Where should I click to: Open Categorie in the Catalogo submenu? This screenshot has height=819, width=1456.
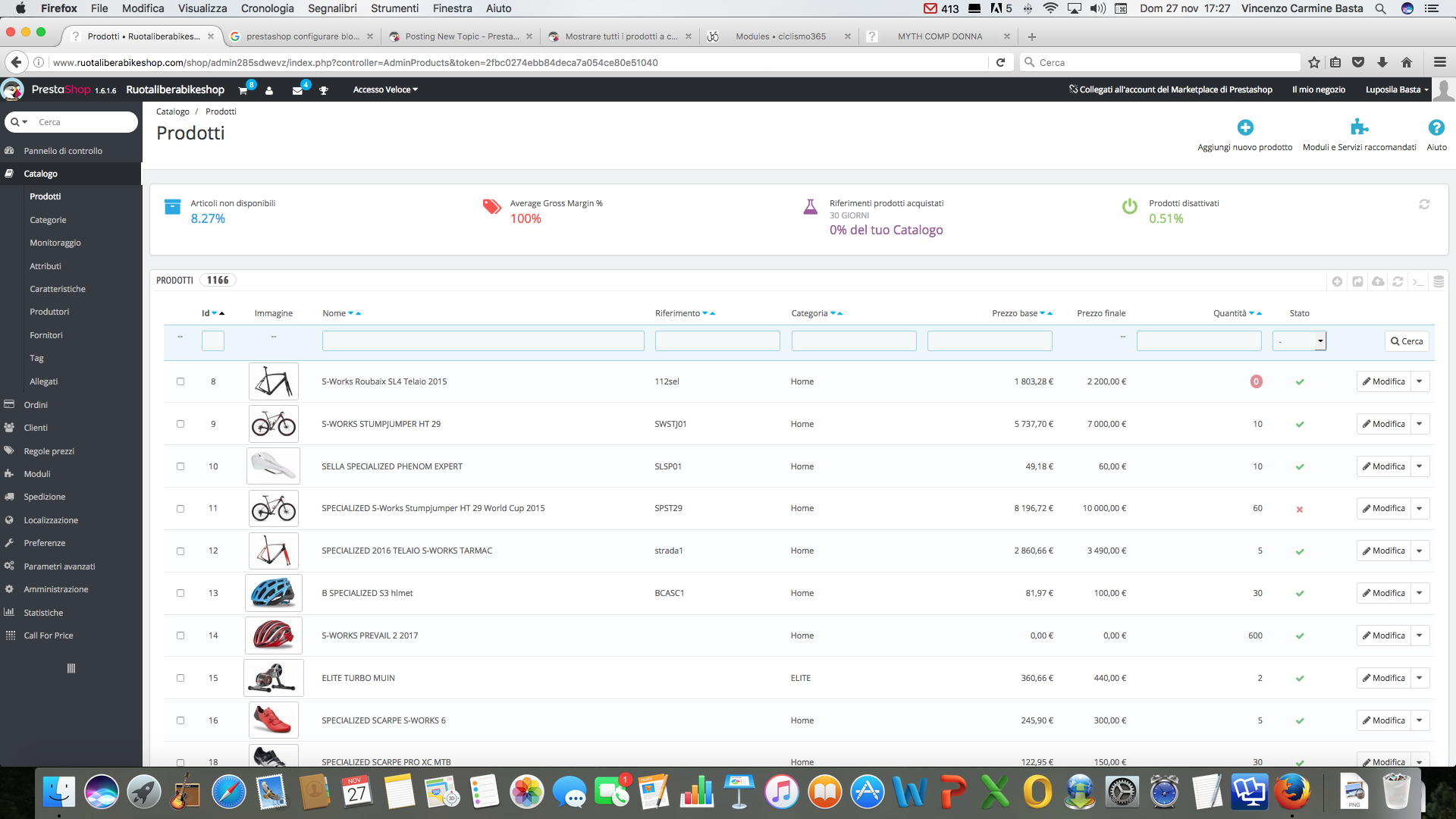click(x=48, y=220)
